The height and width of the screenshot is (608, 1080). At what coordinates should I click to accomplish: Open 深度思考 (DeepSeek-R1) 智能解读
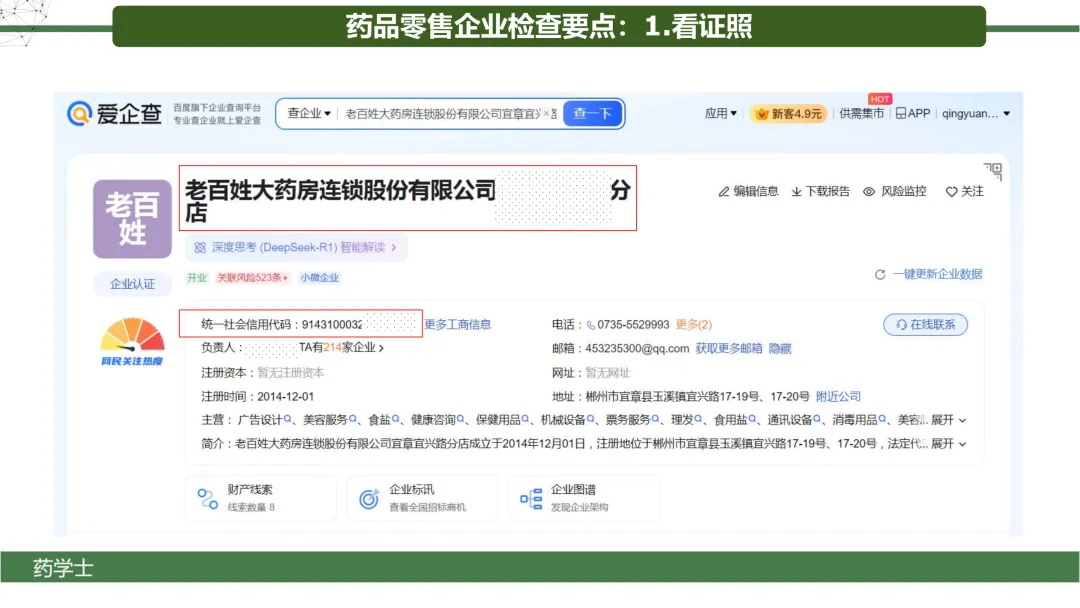point(296,247)
